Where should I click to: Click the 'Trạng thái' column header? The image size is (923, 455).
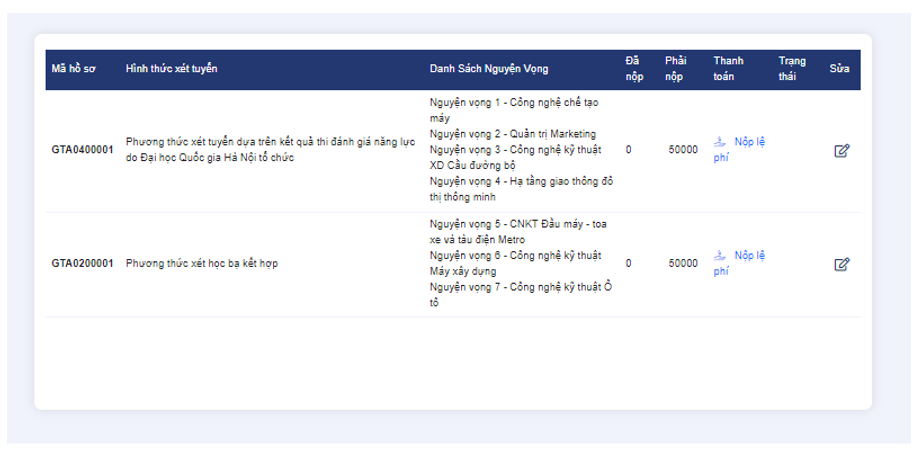pyautogui.click(x=792, y=69)
